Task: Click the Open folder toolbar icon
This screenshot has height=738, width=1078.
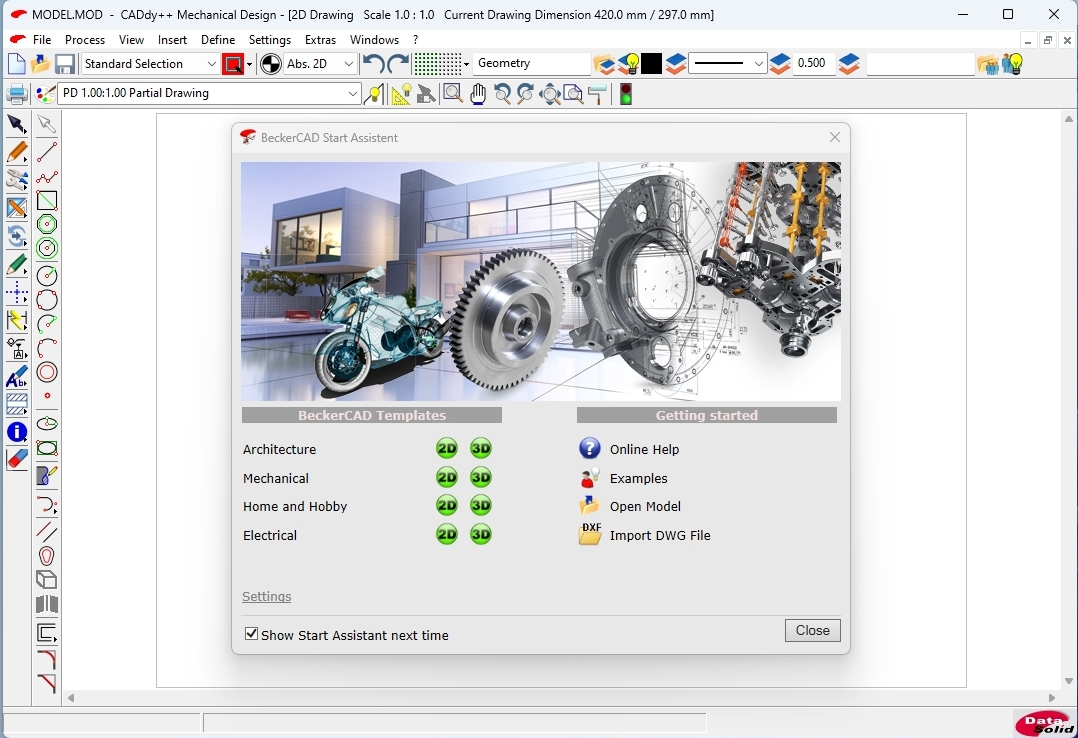Action: point(40,64)
